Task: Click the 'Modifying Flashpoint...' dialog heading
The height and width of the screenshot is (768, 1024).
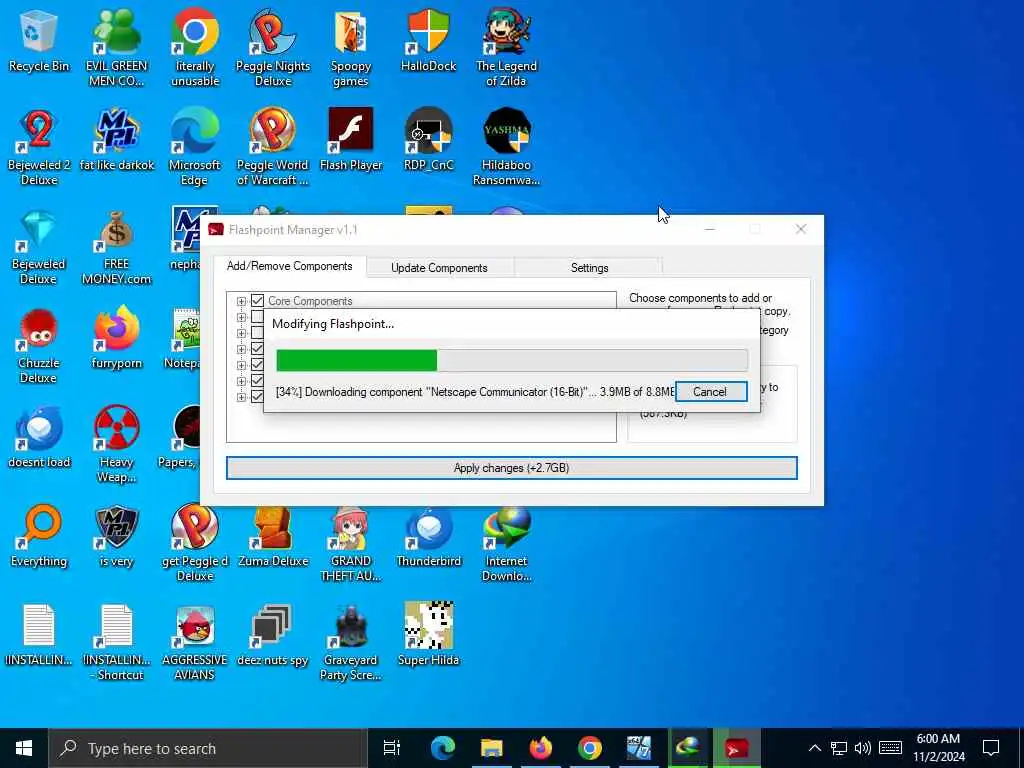Action: (x=333, y=324)
